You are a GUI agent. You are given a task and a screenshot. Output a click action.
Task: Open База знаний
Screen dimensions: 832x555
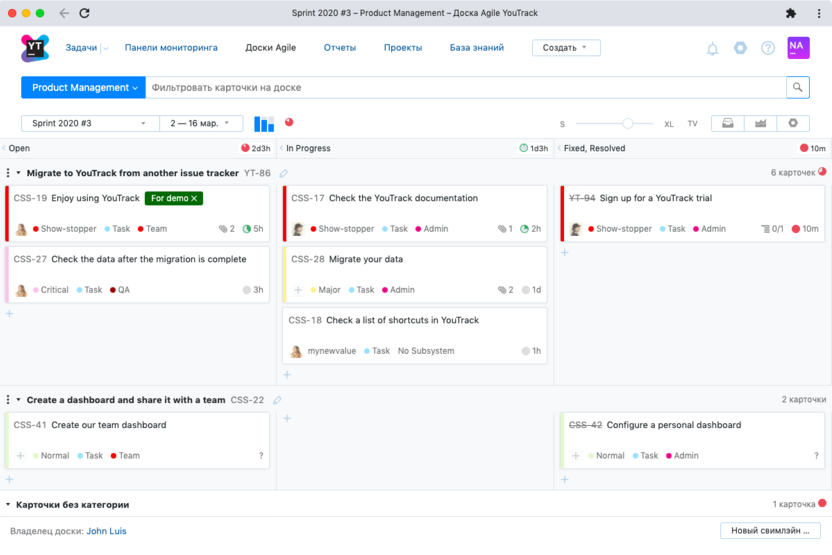tap(476, 48)
